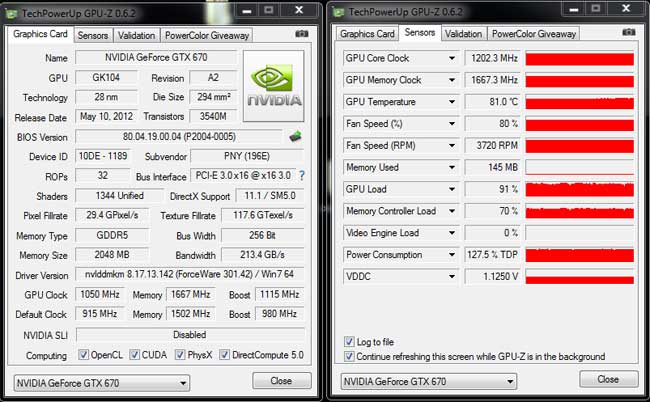Screen dimensions: 650x402
Task: Open the GPU Temperature sensor dropdown
Action: [x=452, y=102]
